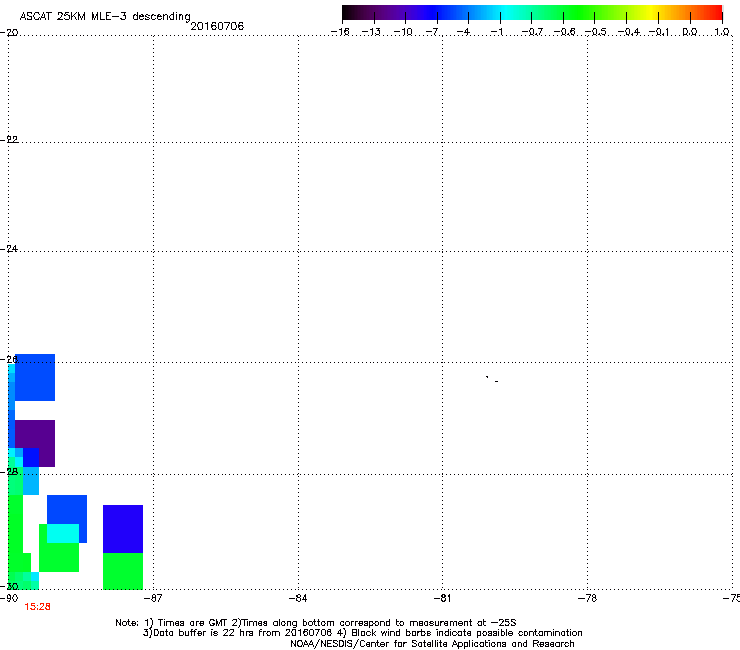Click the -78 longitude axis label
This screenshot has width=740, height=650.
click(x=587, y=598)
